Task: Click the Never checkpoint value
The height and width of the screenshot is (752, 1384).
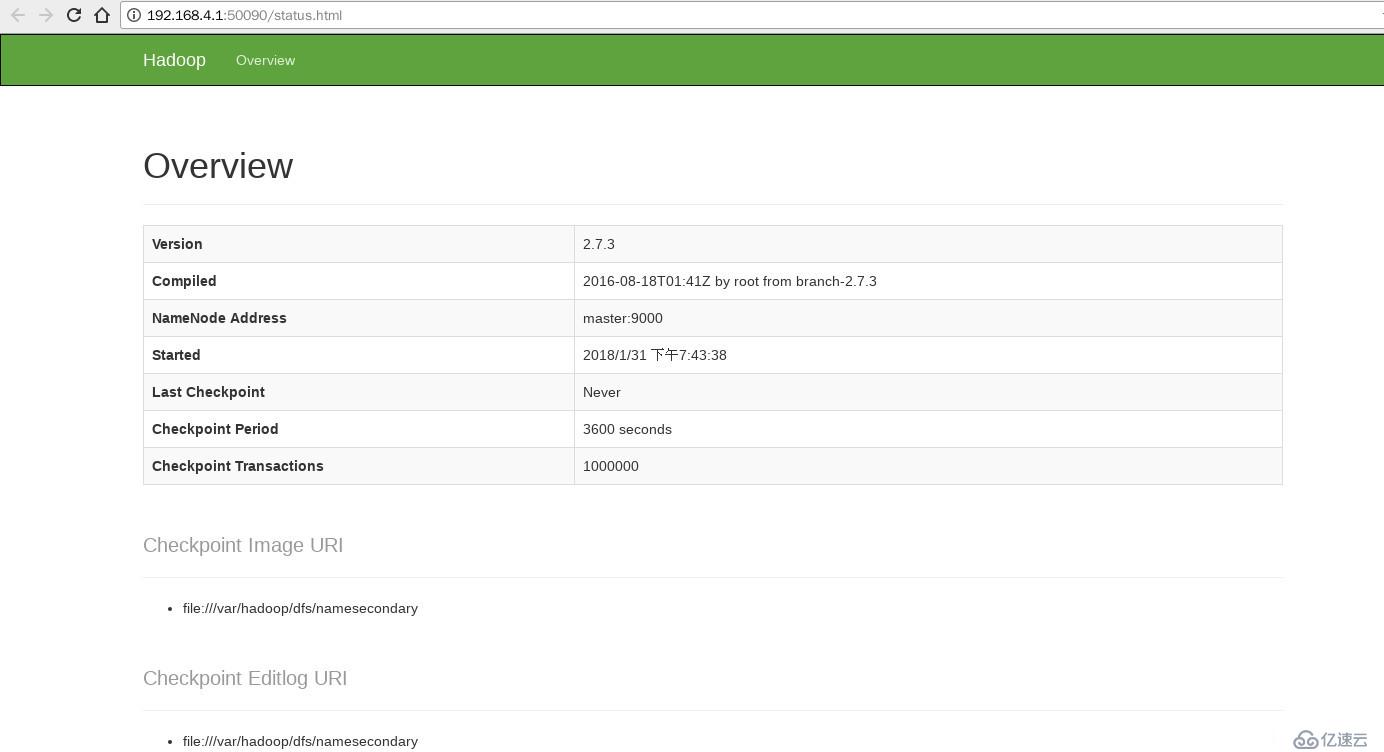Action: (x=602, y=392)
